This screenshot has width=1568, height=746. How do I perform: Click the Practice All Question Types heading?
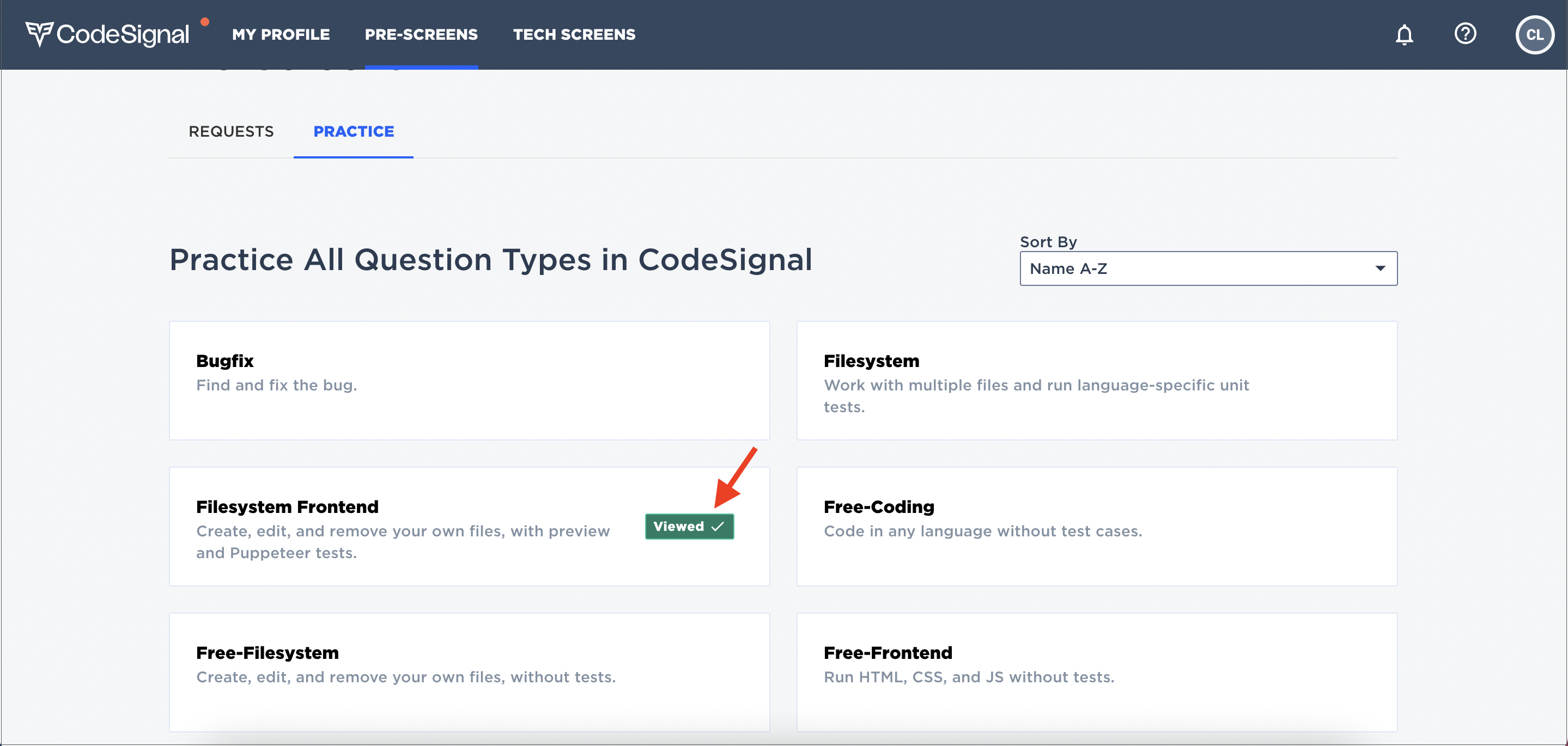[490, 260]
